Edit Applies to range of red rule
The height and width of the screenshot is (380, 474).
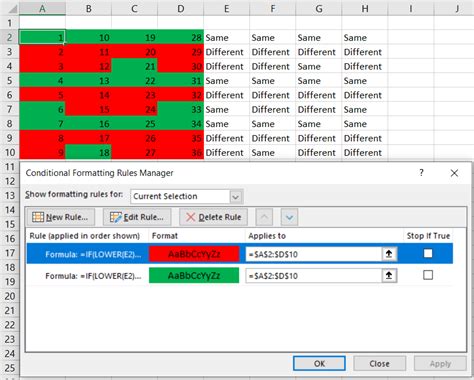coord(314,254)
